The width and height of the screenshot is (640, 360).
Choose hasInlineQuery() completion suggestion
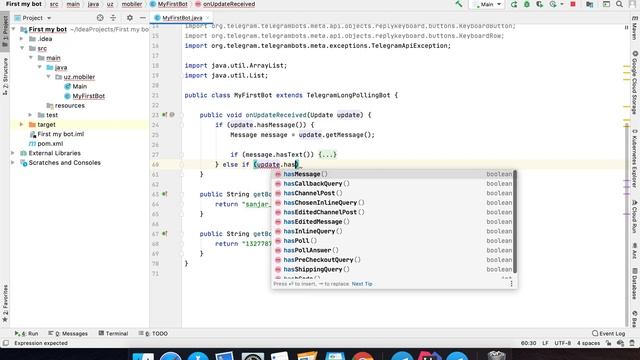[x=393, y=231]
